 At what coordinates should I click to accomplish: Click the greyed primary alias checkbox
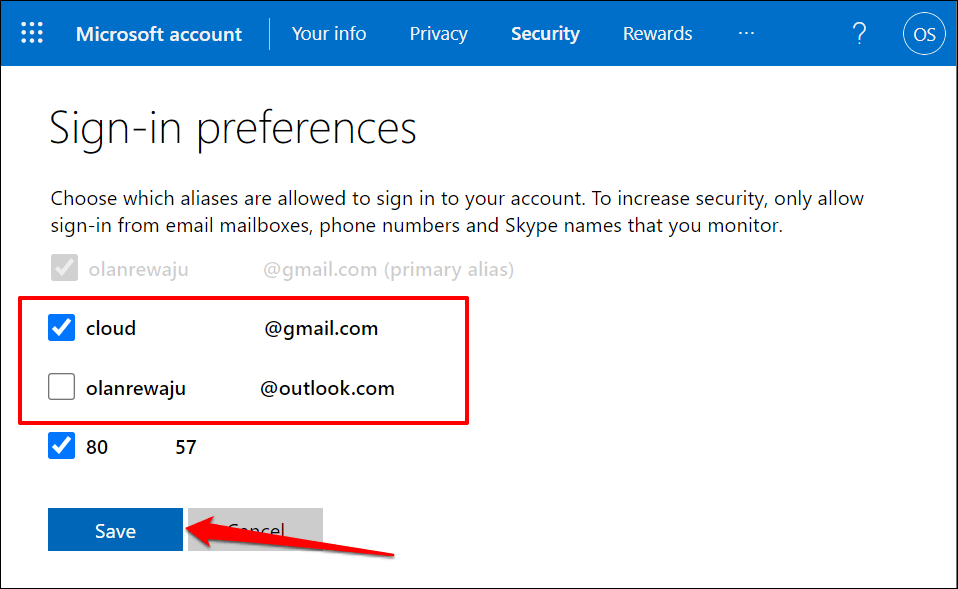(x=62, y=269)
